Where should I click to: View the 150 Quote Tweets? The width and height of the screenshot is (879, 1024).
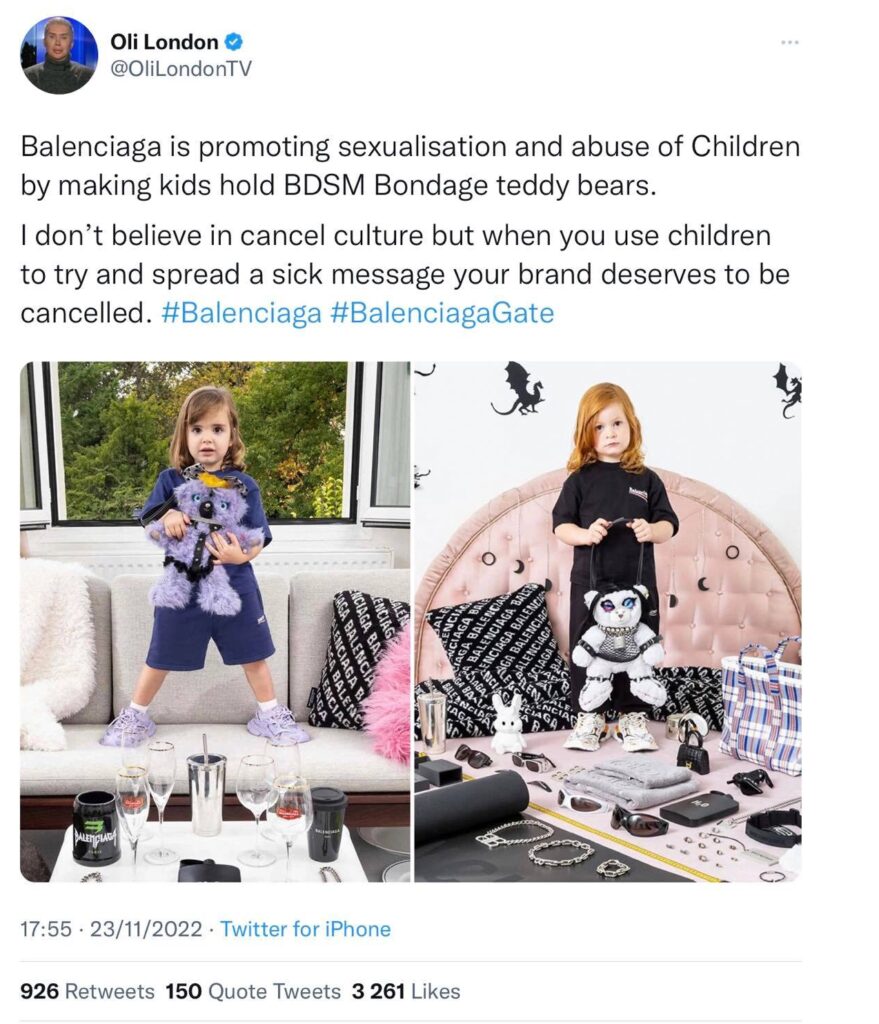pyautogui.click(x=253, y=991)
